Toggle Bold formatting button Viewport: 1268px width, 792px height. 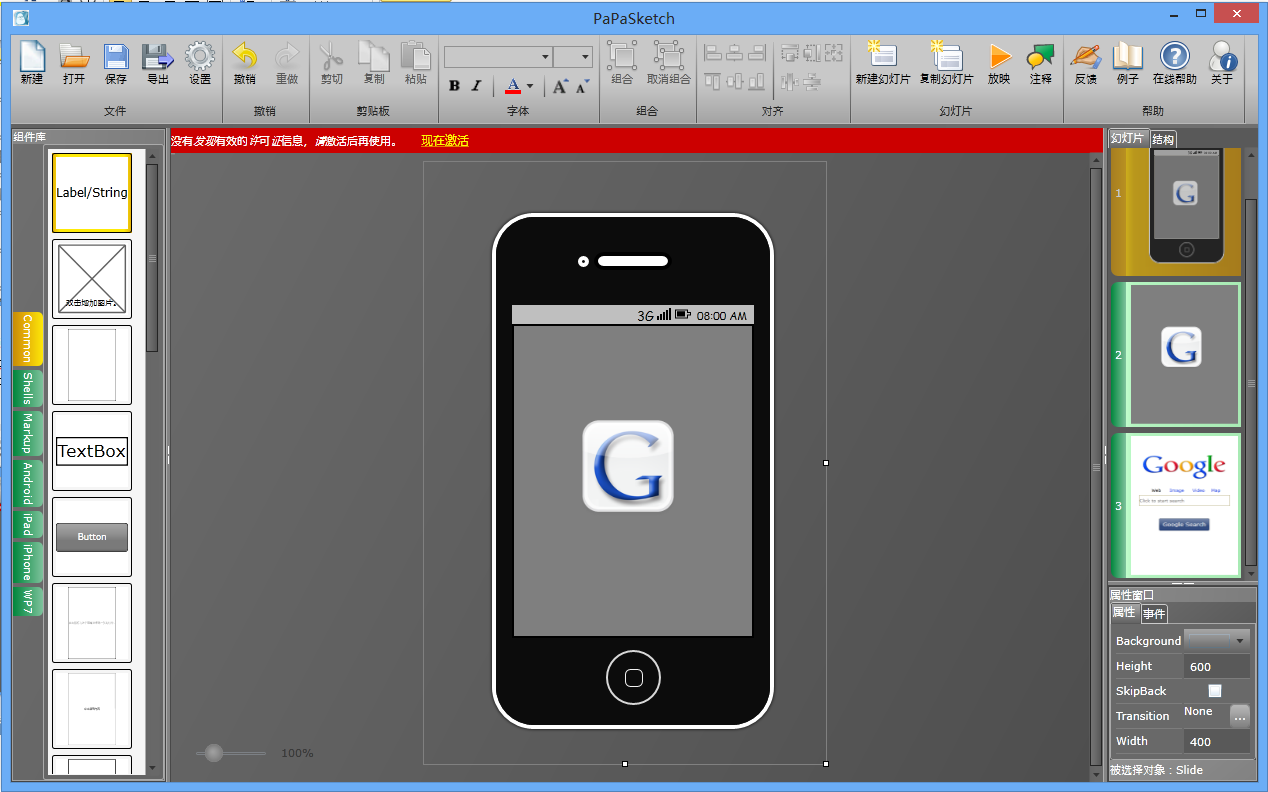(x=454, y=86)
